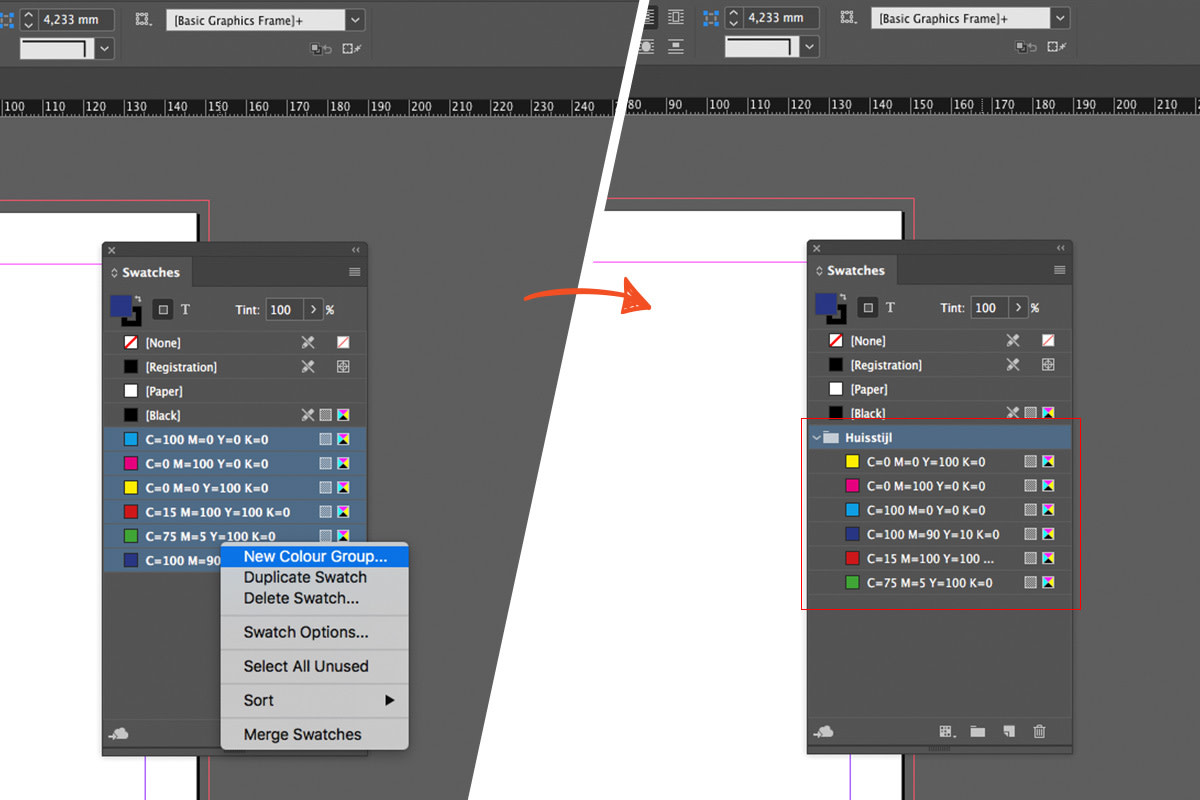Image resolution: width=1200 pixels, height=800 pixels.
Task: Choose Select All Unused from context menu
Action: (314, 666)
